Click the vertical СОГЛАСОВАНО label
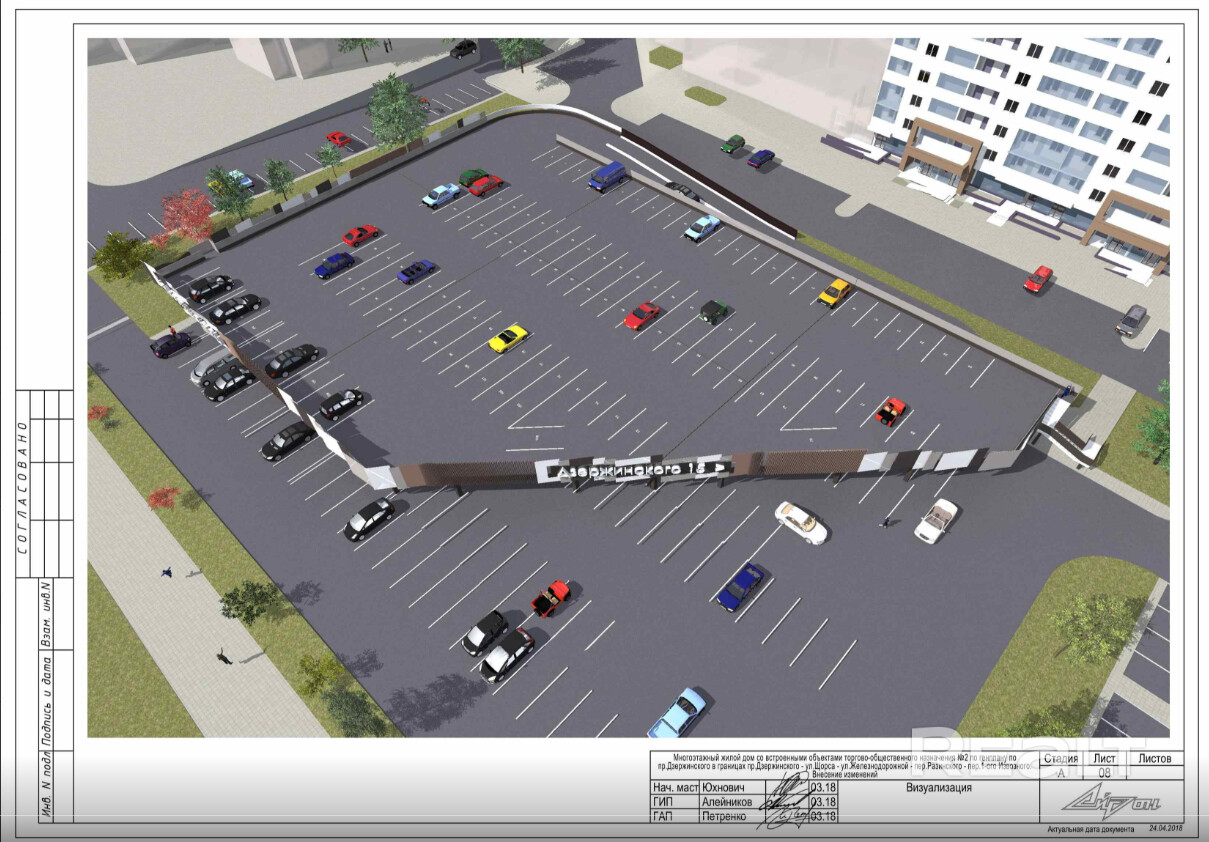 pos(22,488)
